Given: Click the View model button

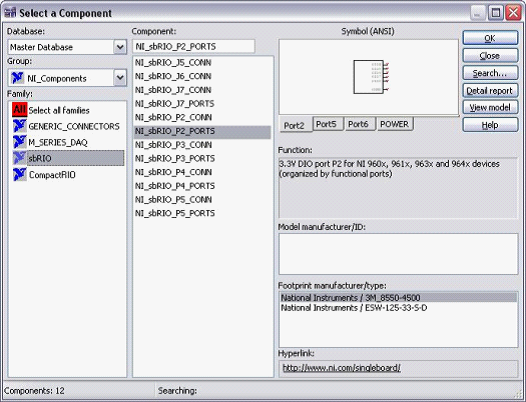Looking at the screenshot, I should [x=490, y=107].
